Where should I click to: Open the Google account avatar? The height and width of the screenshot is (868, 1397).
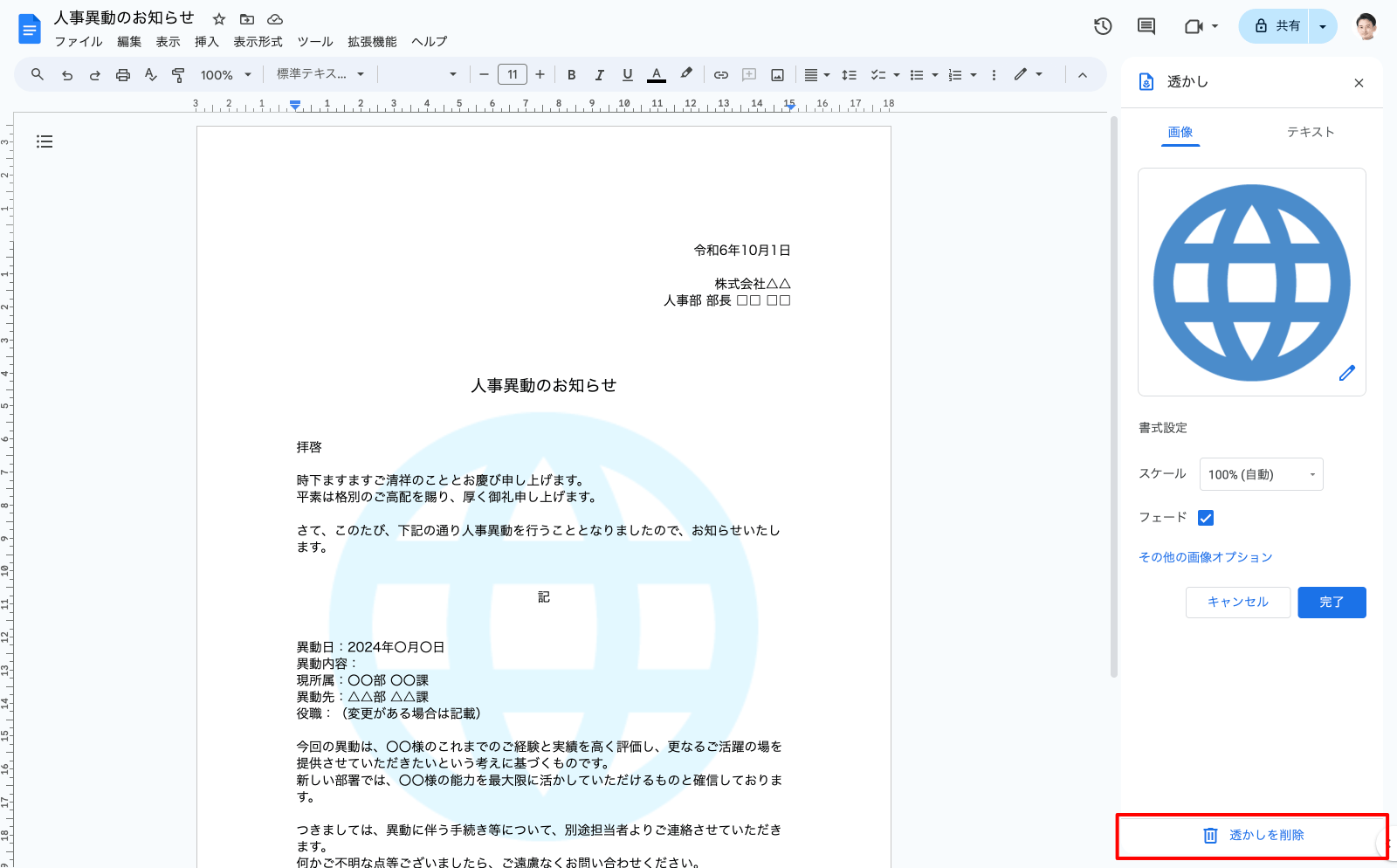1366,26
